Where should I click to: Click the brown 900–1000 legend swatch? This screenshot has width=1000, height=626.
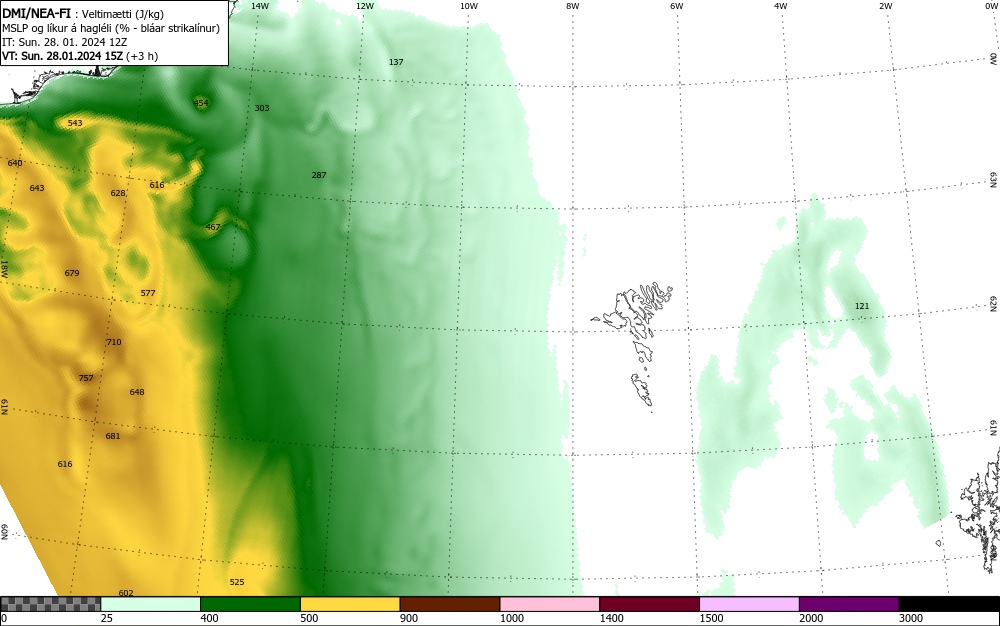point(450,604)
